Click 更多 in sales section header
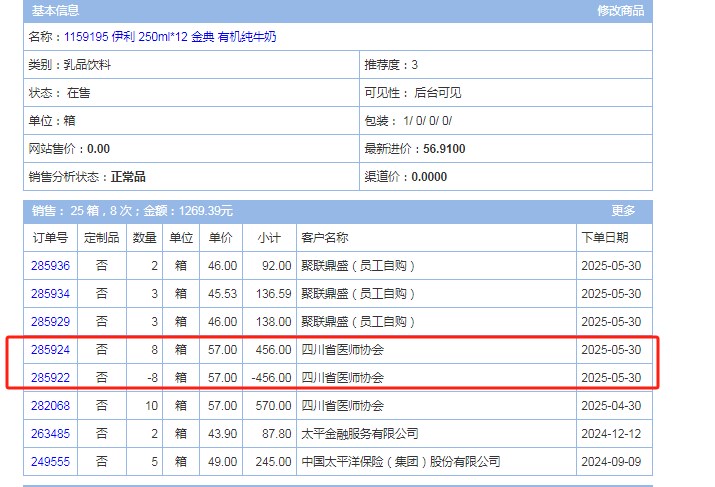 point(623,211)
